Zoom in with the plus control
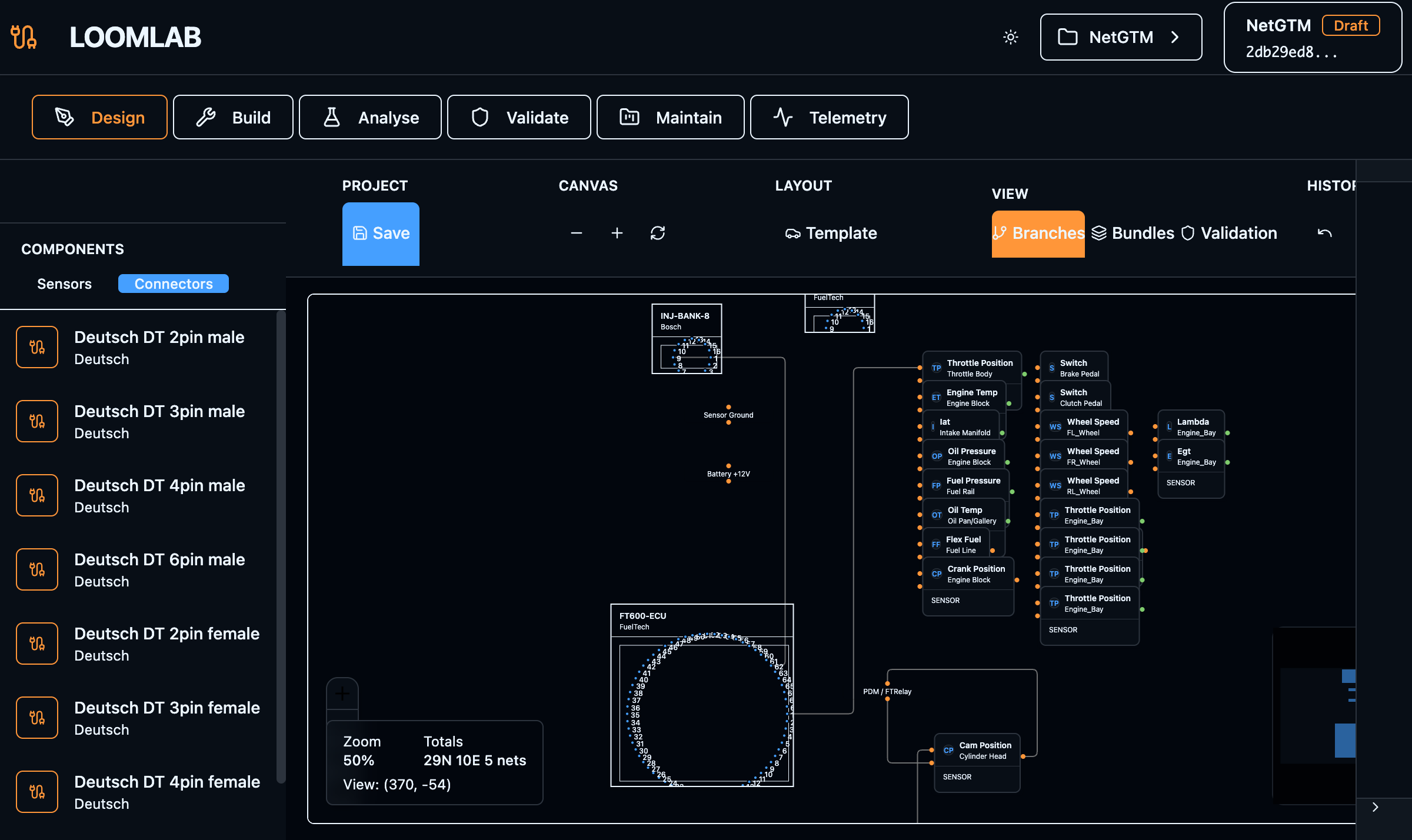The image size is (1412, 840). 617,233
